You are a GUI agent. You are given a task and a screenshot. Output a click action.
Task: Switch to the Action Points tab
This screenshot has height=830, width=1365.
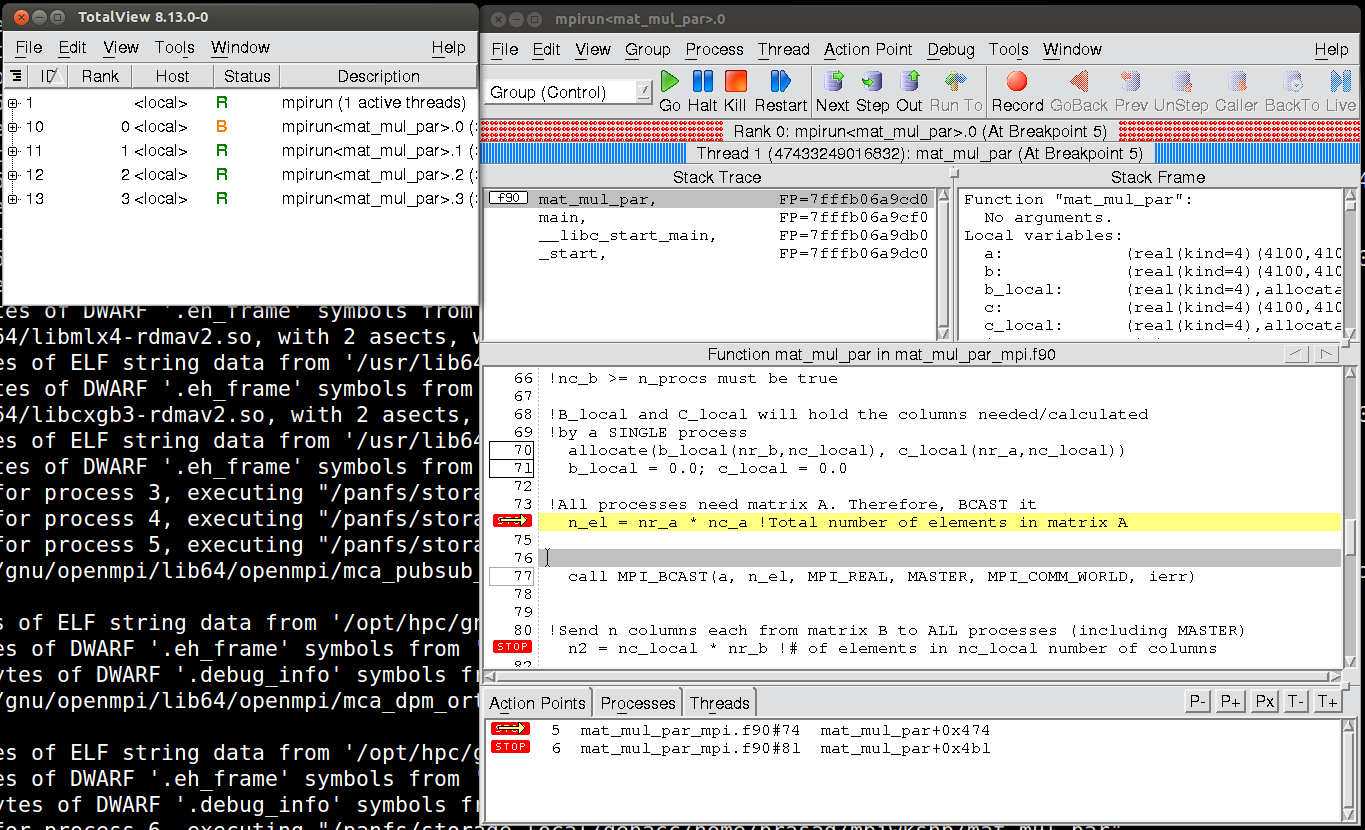[537, 703]
